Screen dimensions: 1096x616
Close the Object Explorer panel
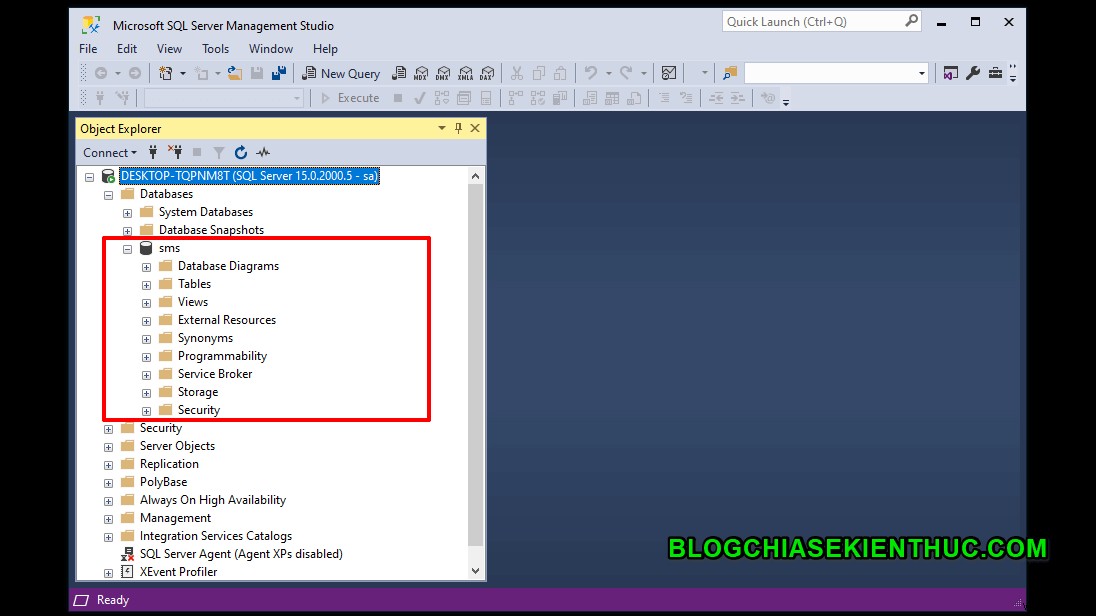475,128
